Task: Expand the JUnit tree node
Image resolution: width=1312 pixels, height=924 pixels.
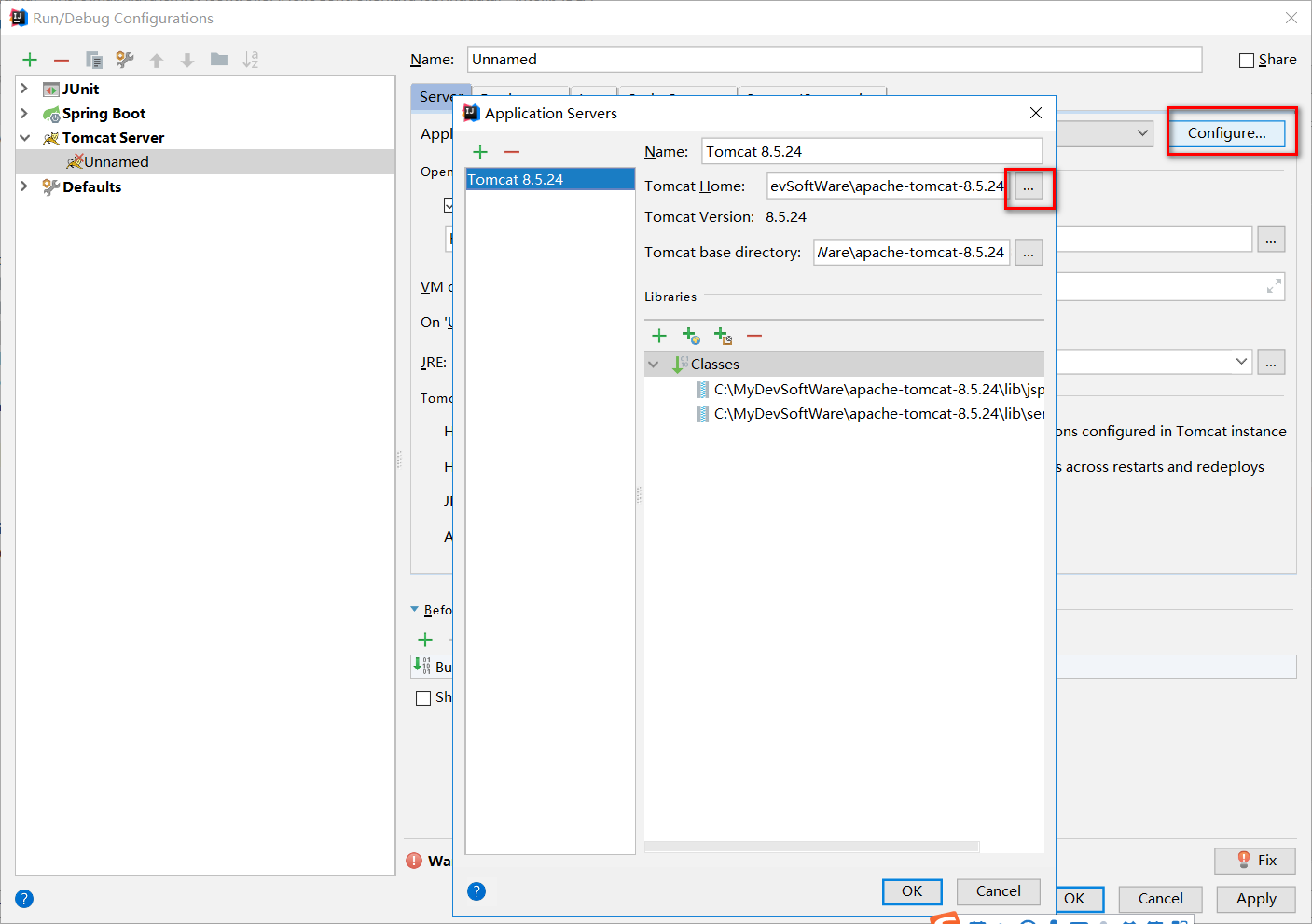Action: coord(24,89)
